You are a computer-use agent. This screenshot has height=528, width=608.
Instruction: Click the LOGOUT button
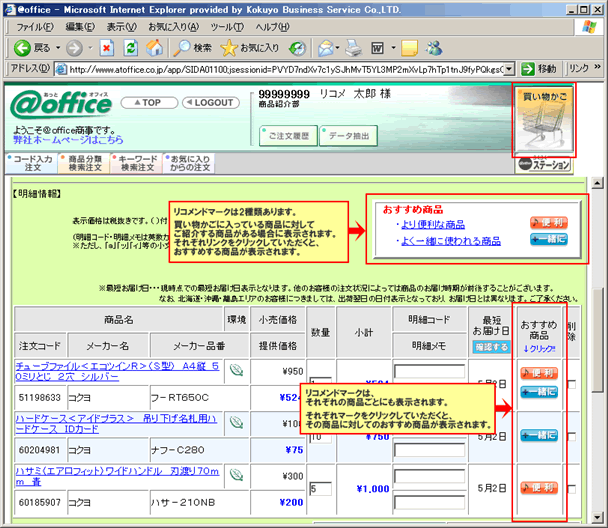[211, 103]
